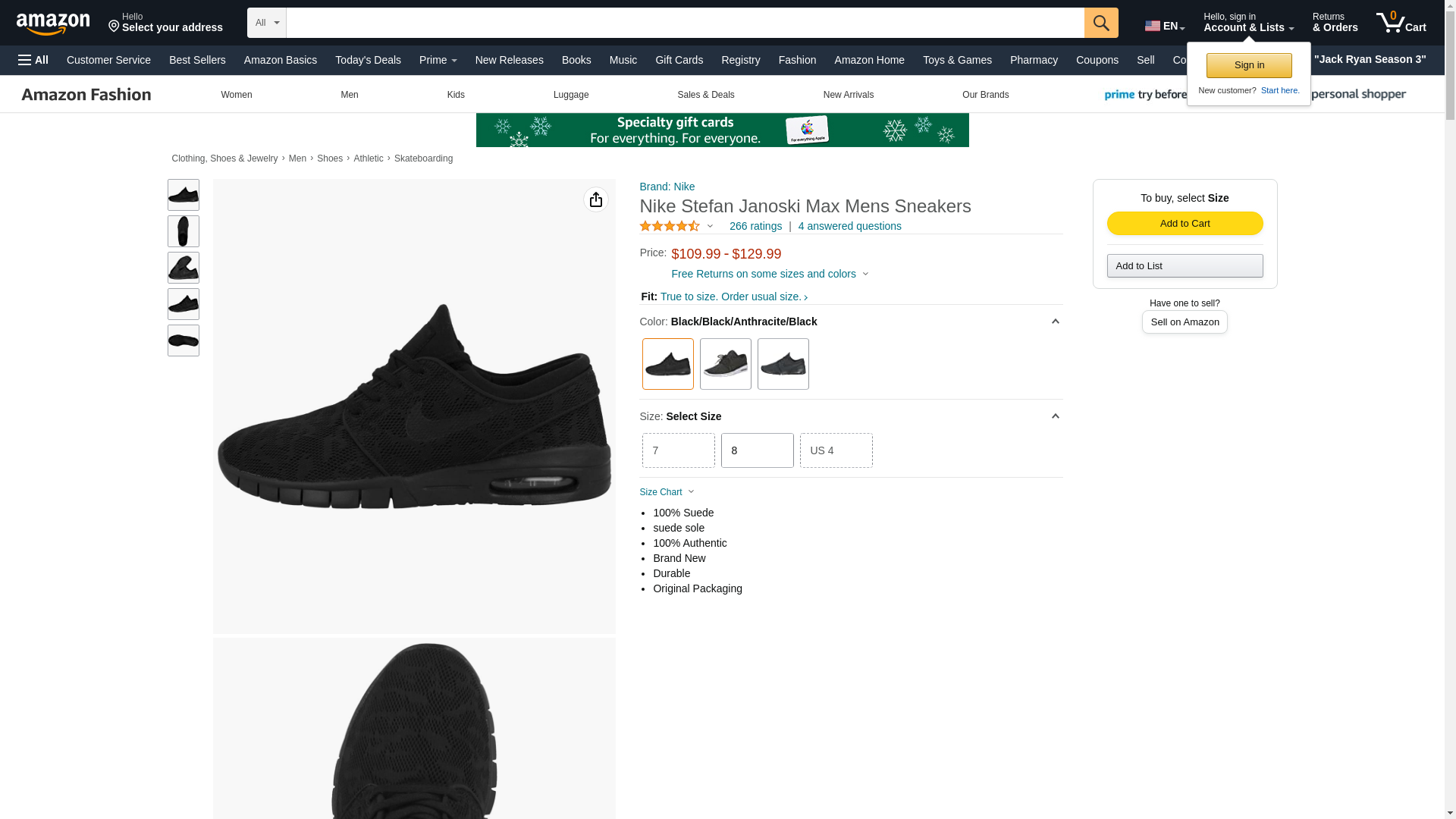Click the specialty gift cards banner
This screenshot has height=819, width=1456.
coord(722,130)
